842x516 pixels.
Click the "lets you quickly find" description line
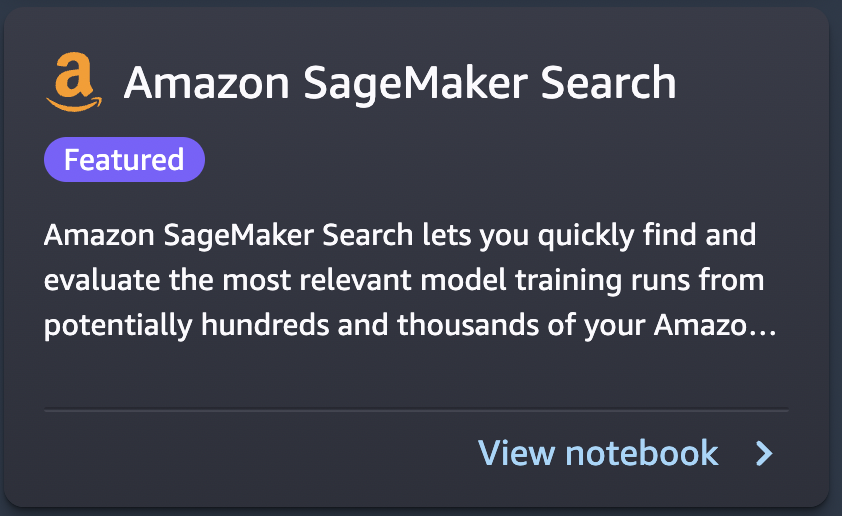coord(400,235)
